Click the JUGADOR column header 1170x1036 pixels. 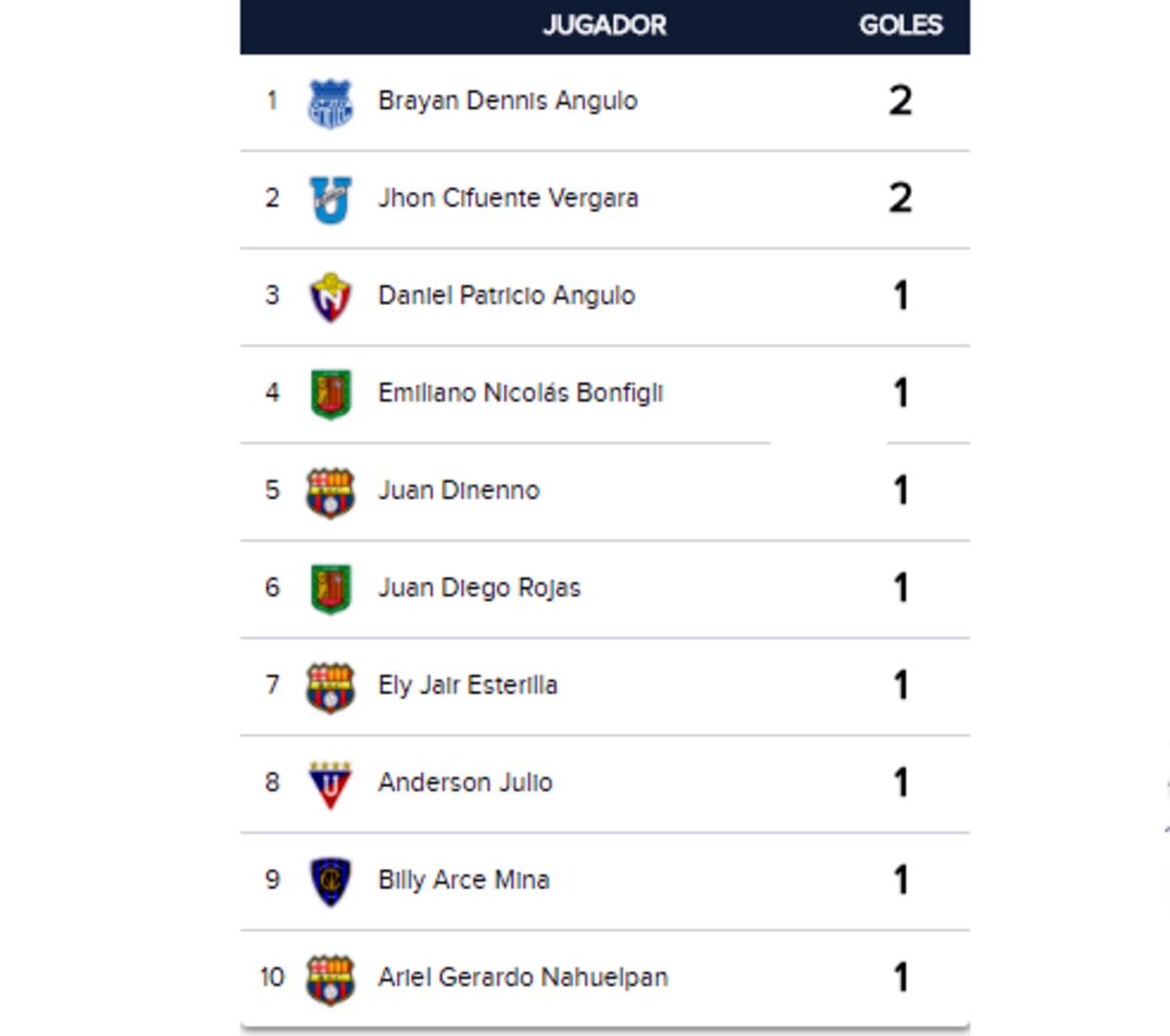pos(604,25)
